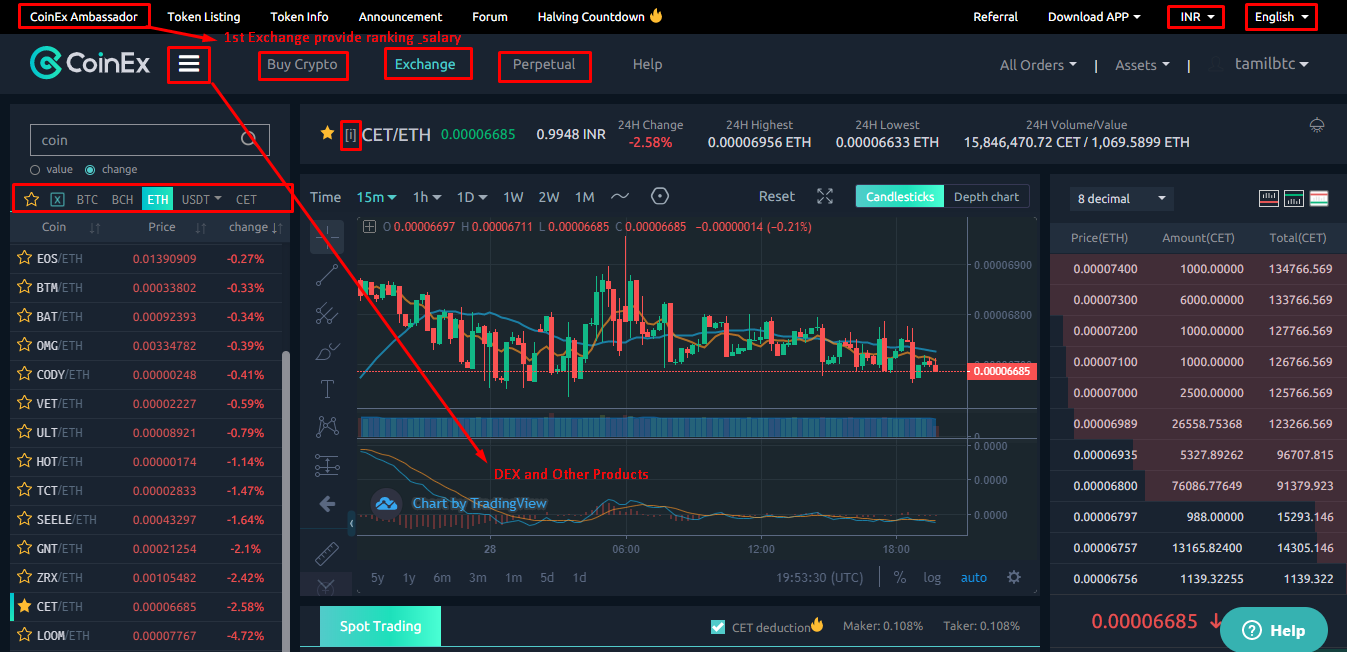Unfavorite the CET/ETH star in market list

coord(24,606)
